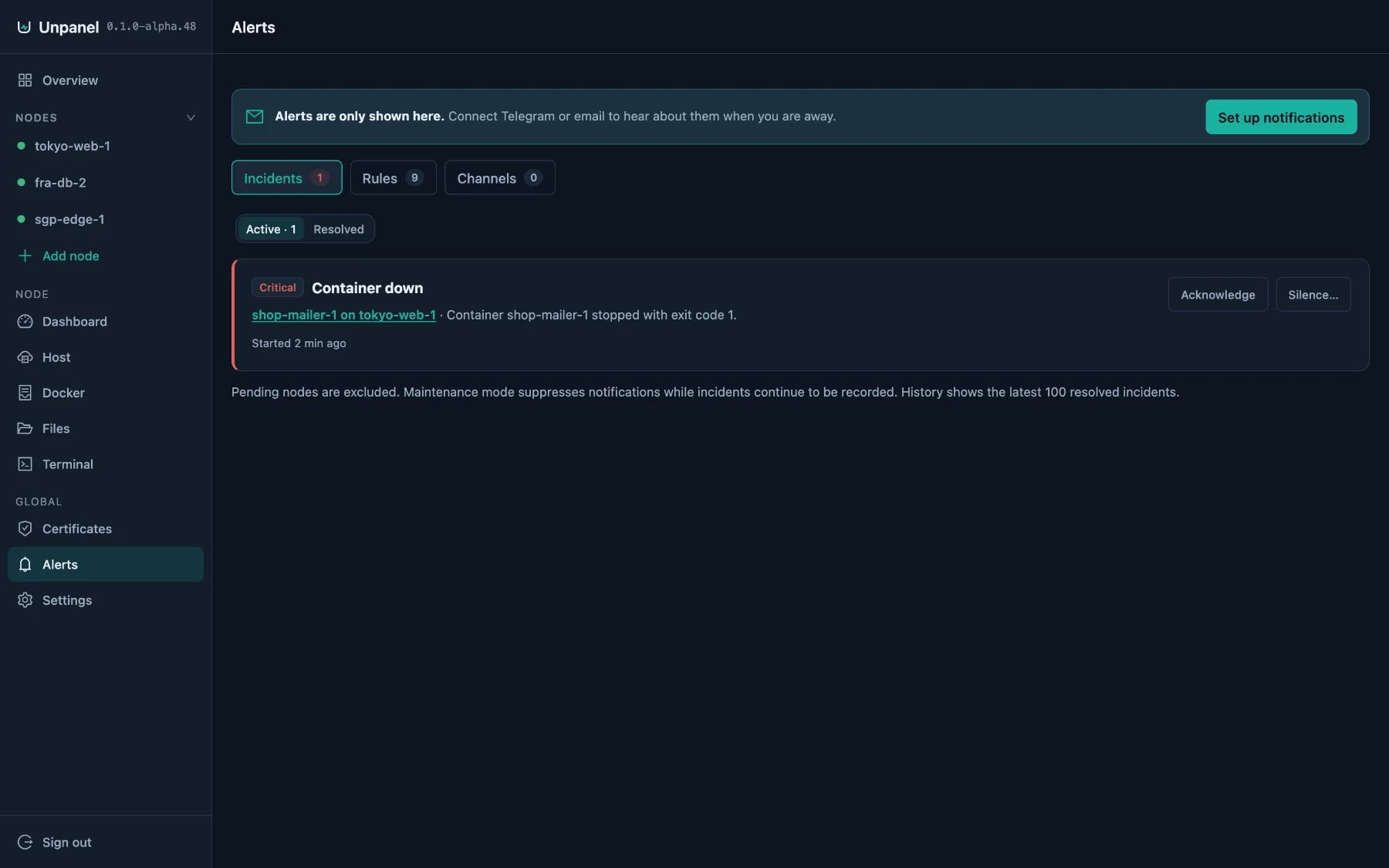This screenshot has height=868, width=1389.
Task: Open the Host page
Action: click(x=106, y=357)
